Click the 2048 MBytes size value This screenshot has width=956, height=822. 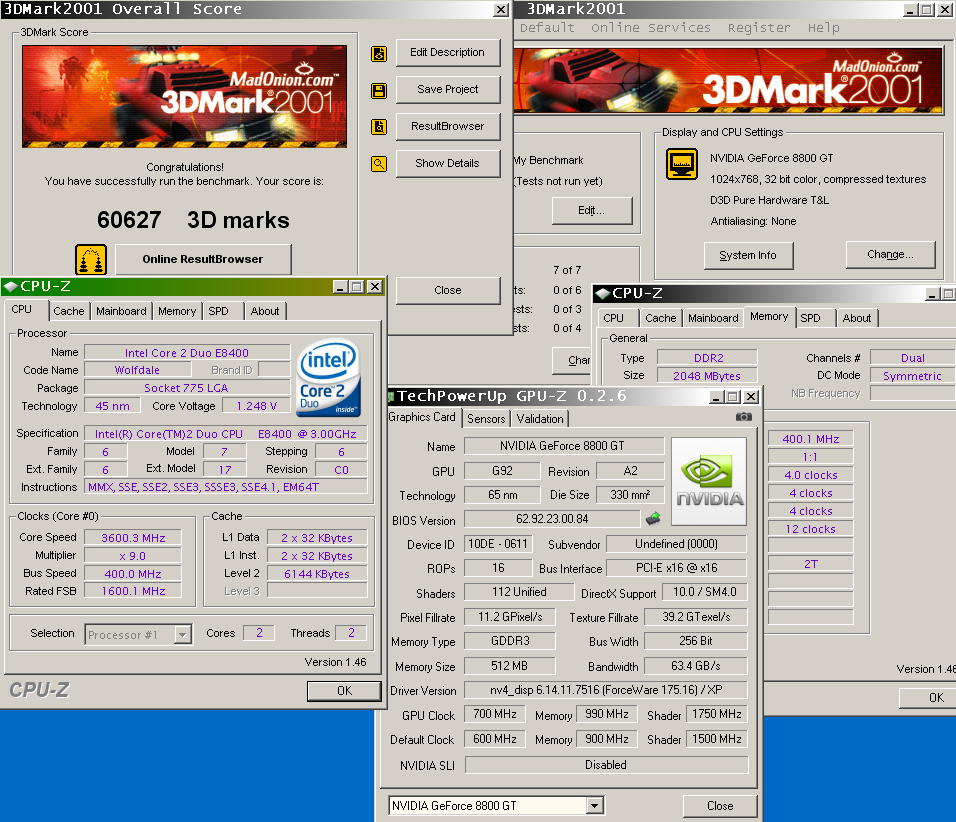[x=707, y=376]
